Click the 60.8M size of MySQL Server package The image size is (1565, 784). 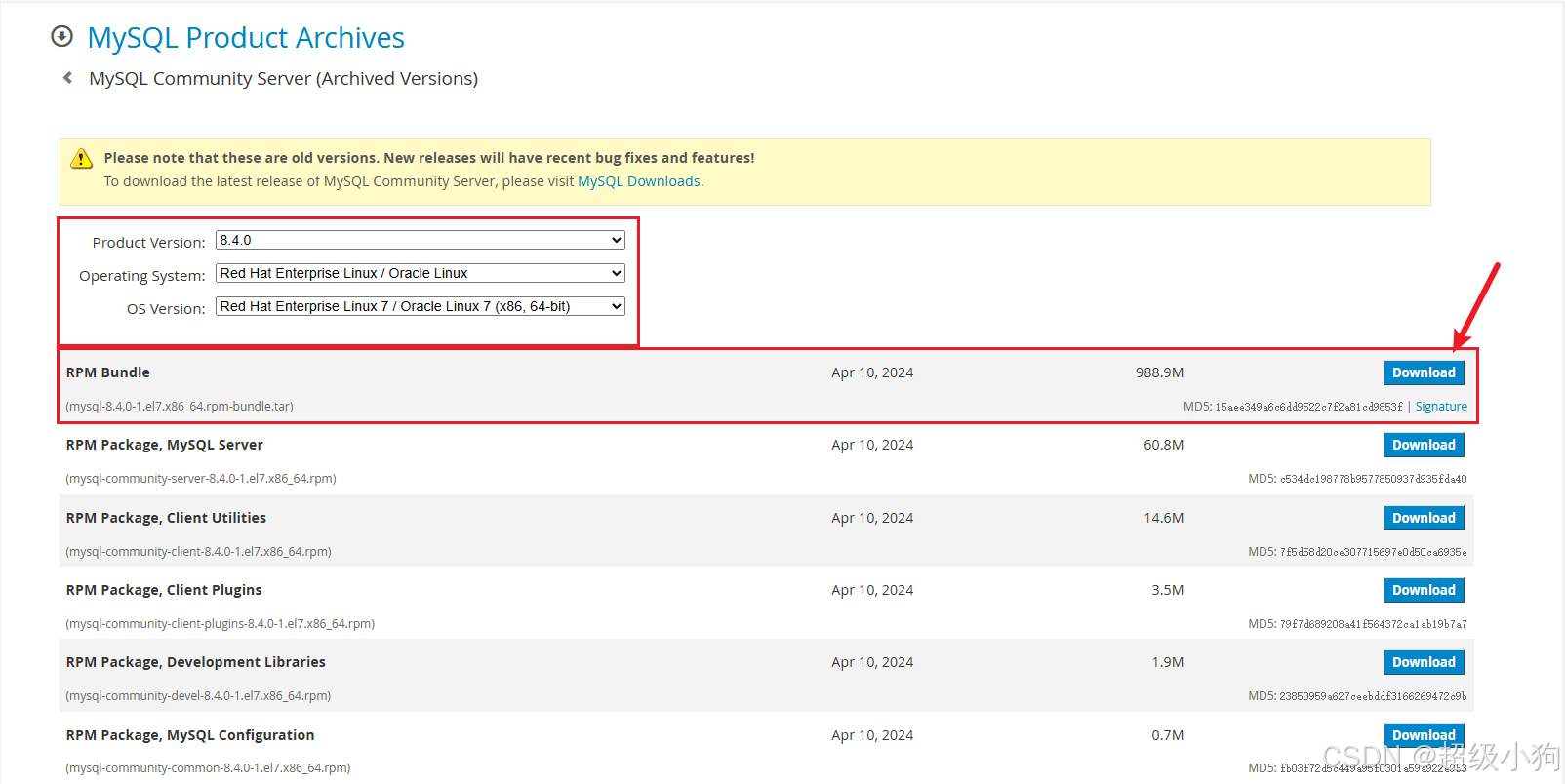pos(1163,445)
